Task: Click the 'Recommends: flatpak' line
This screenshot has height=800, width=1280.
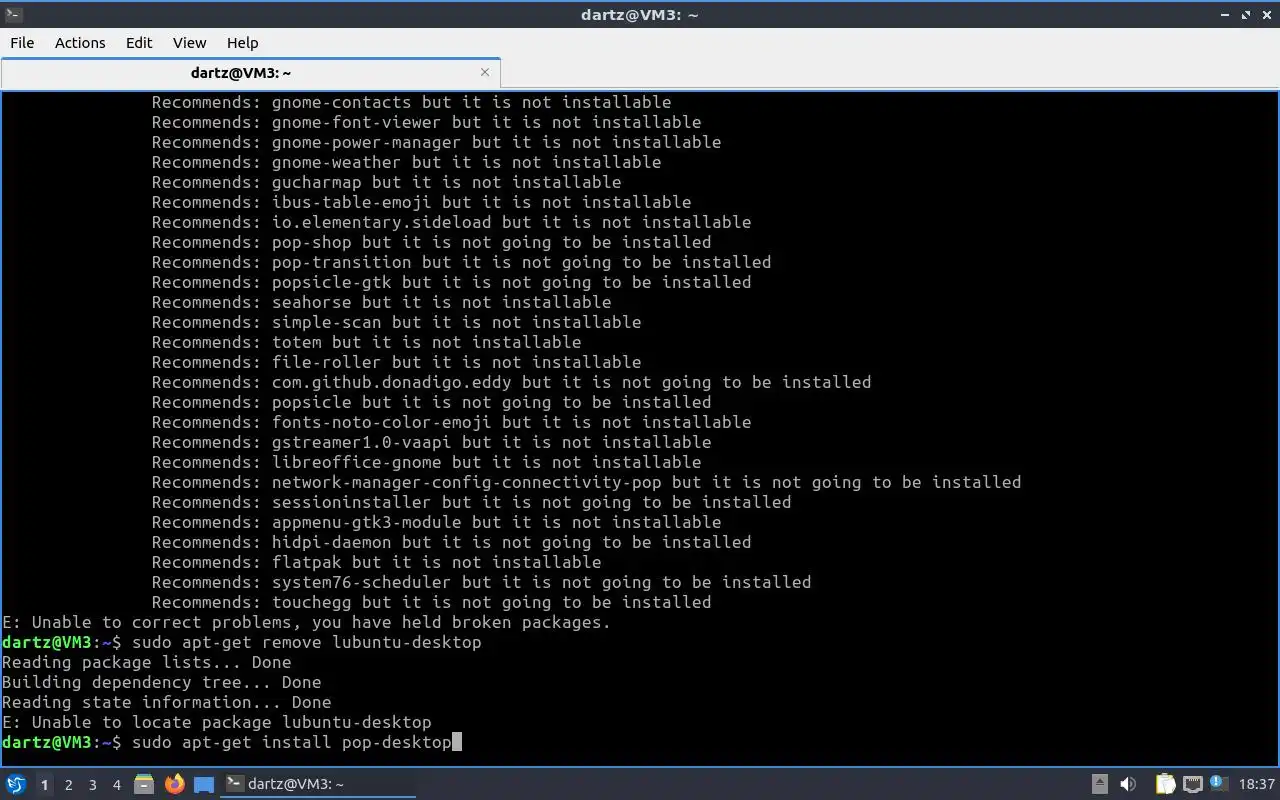Action: tap(376, 562)
